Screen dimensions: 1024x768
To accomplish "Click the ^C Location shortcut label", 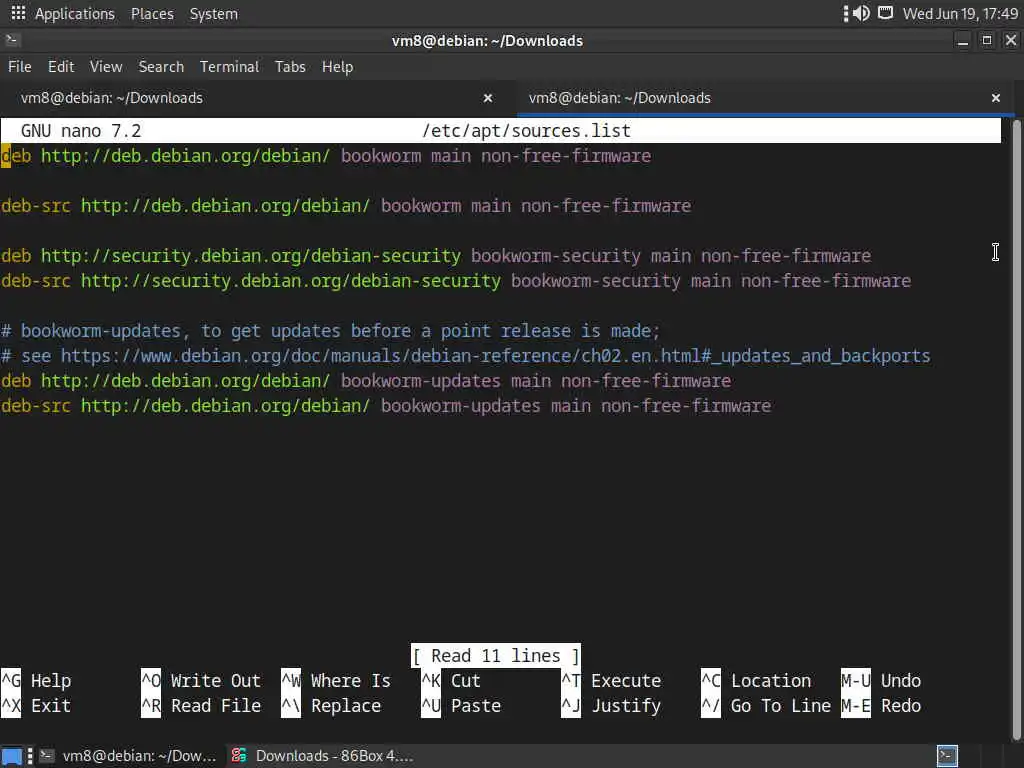I will tap(756, 680).
